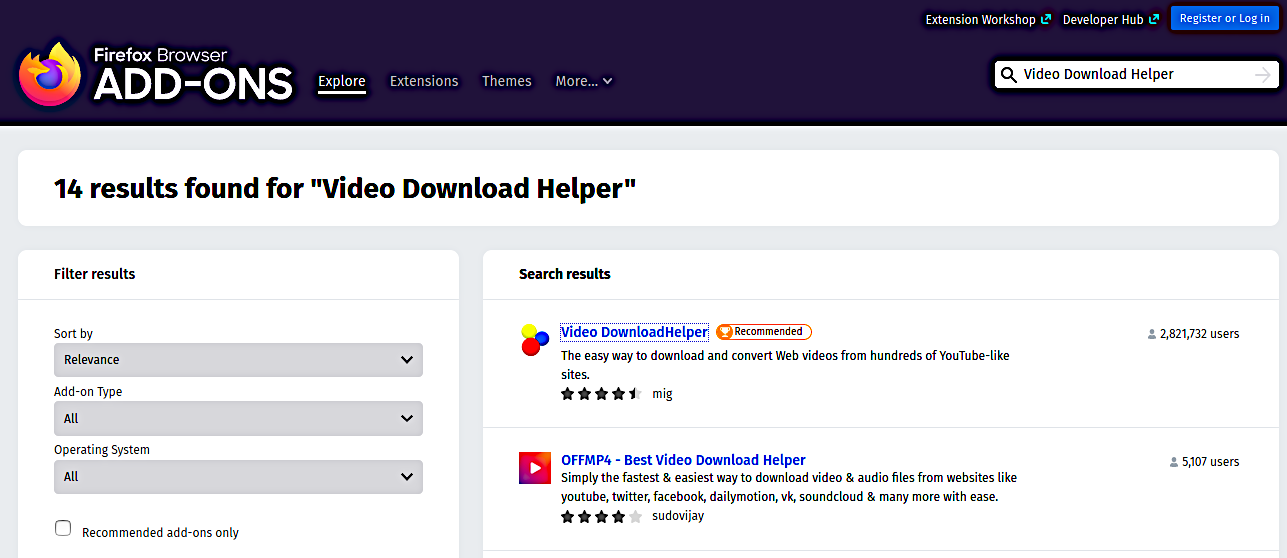The width and height of the screenshot is (1287, 558).
Task: Click the 2,821,732 users count
Action: (x=1193, y=334)
